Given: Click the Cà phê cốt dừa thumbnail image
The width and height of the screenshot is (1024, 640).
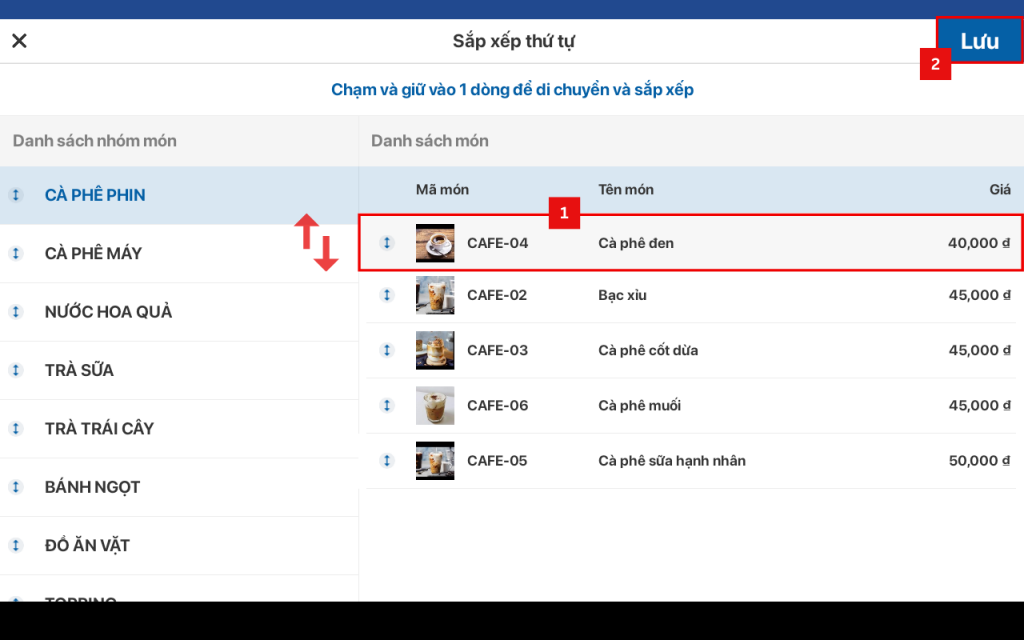Looking at the screenshot, I should [435, 350].
